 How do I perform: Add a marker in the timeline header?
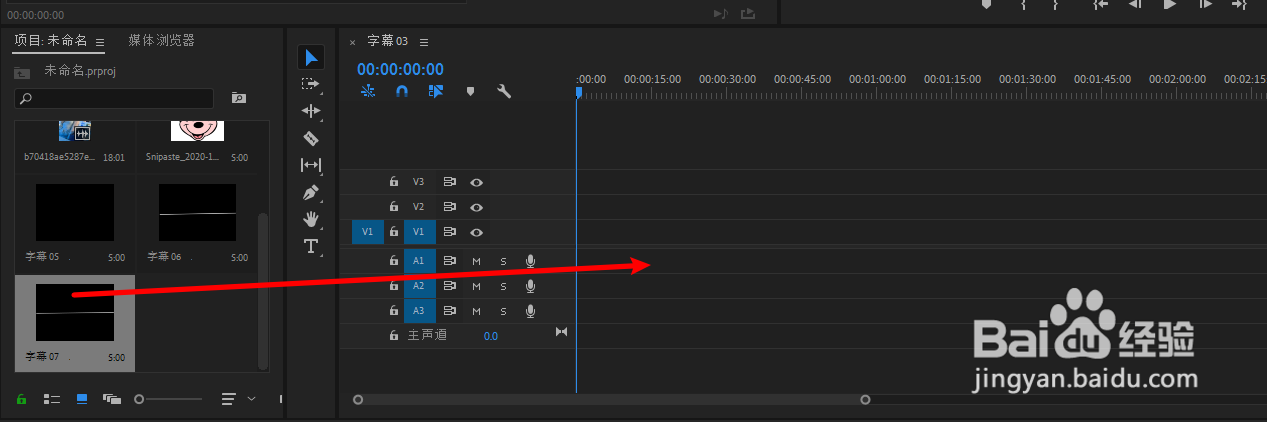tap(470, 91)
